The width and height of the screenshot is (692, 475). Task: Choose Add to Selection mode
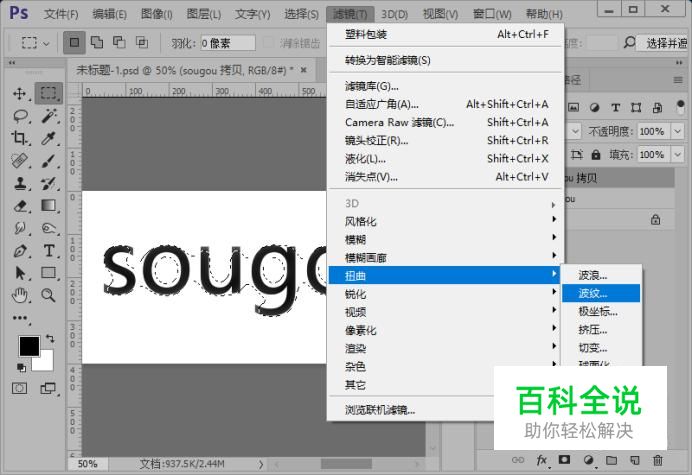tap(97, 42)
